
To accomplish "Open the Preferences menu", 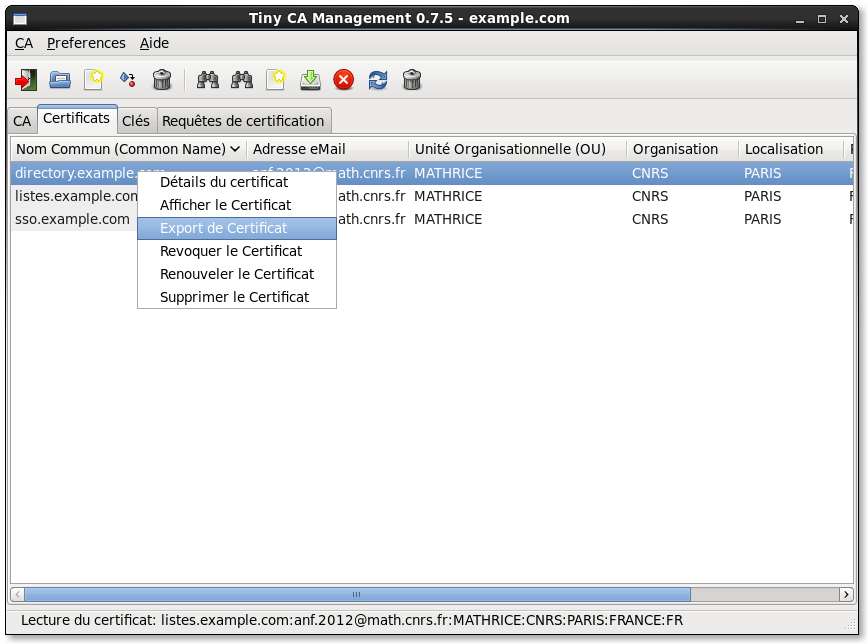I will 86,43.
